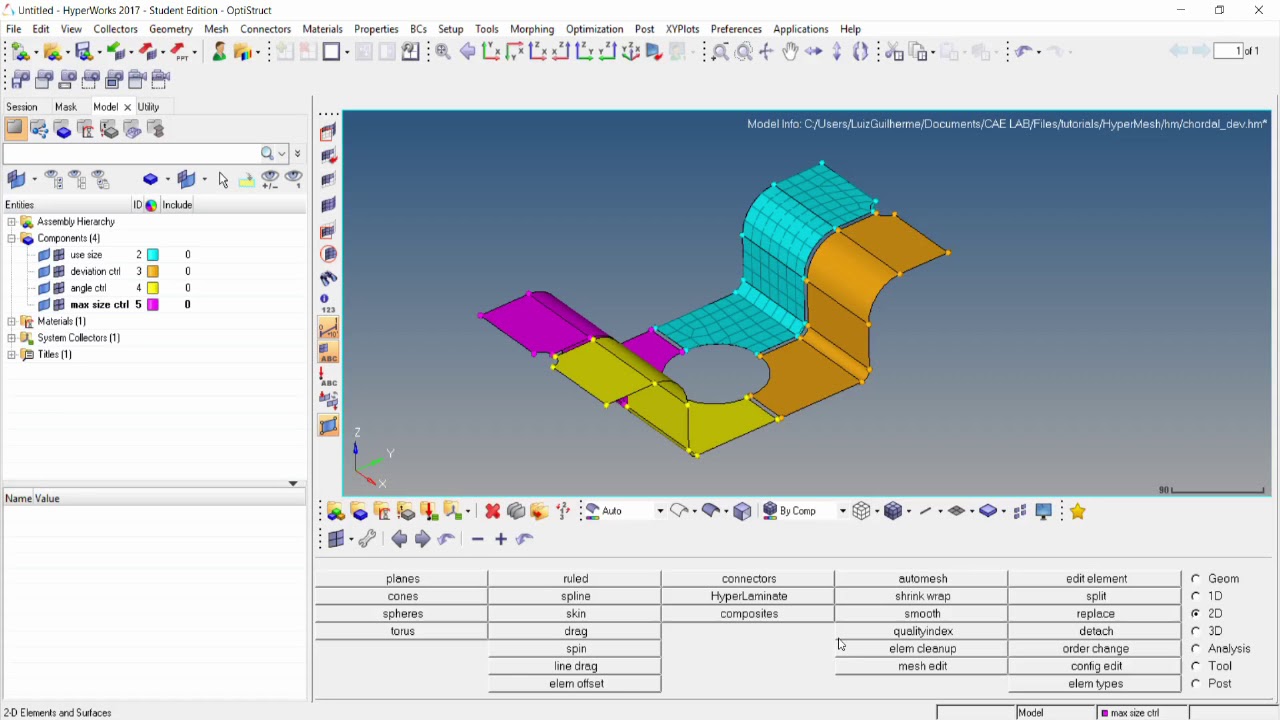This screenshot has width=1280, height=720.
Task: Select the 2D radio button
Action: (x=1195, y=613)
